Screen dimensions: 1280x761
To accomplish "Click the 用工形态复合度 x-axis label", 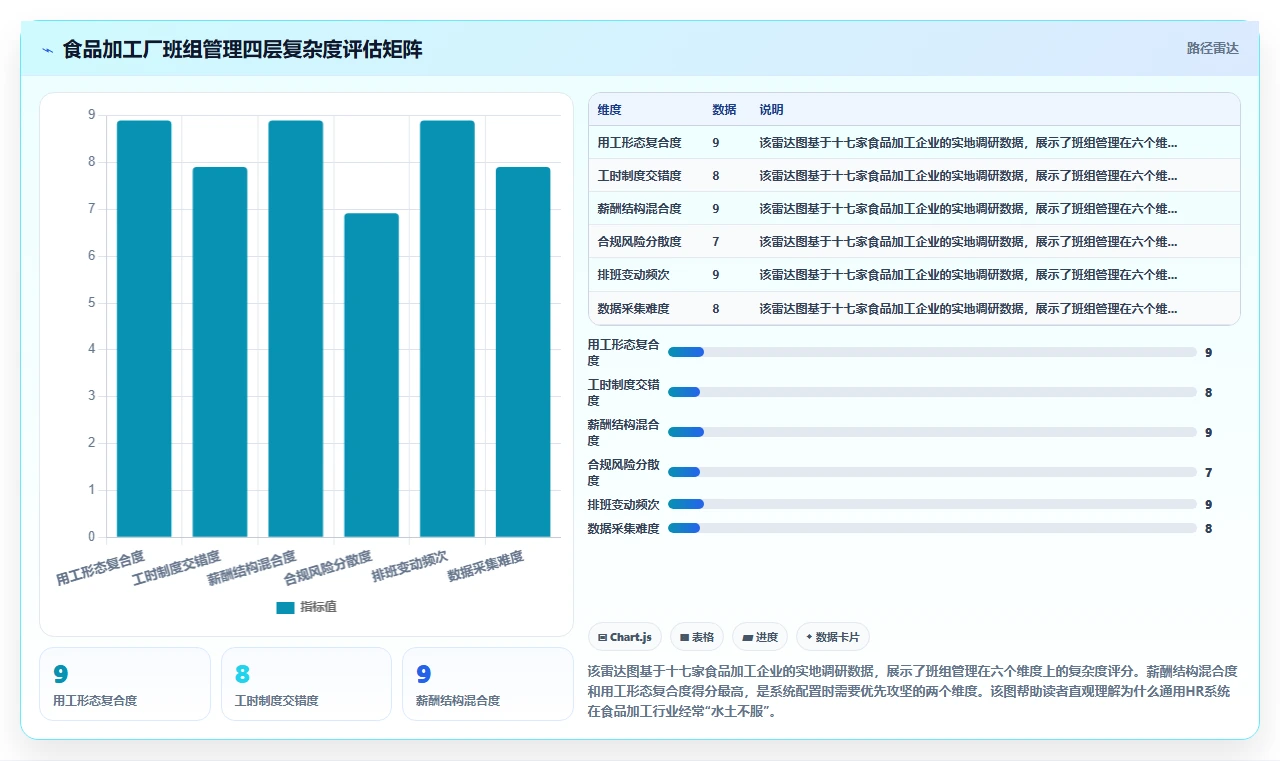I will [100, 567].
